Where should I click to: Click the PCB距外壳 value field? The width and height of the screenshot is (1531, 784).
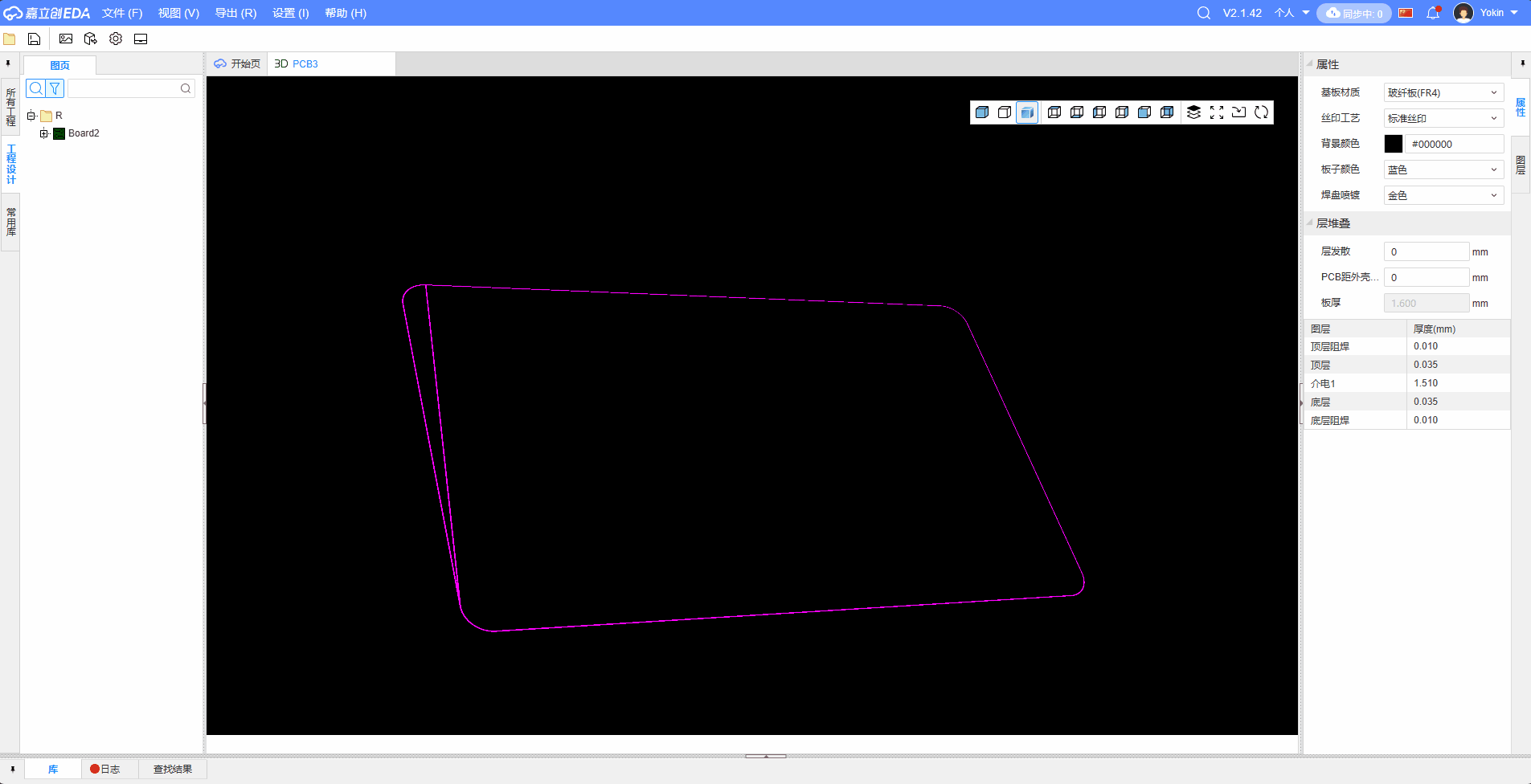point(1427,277)
